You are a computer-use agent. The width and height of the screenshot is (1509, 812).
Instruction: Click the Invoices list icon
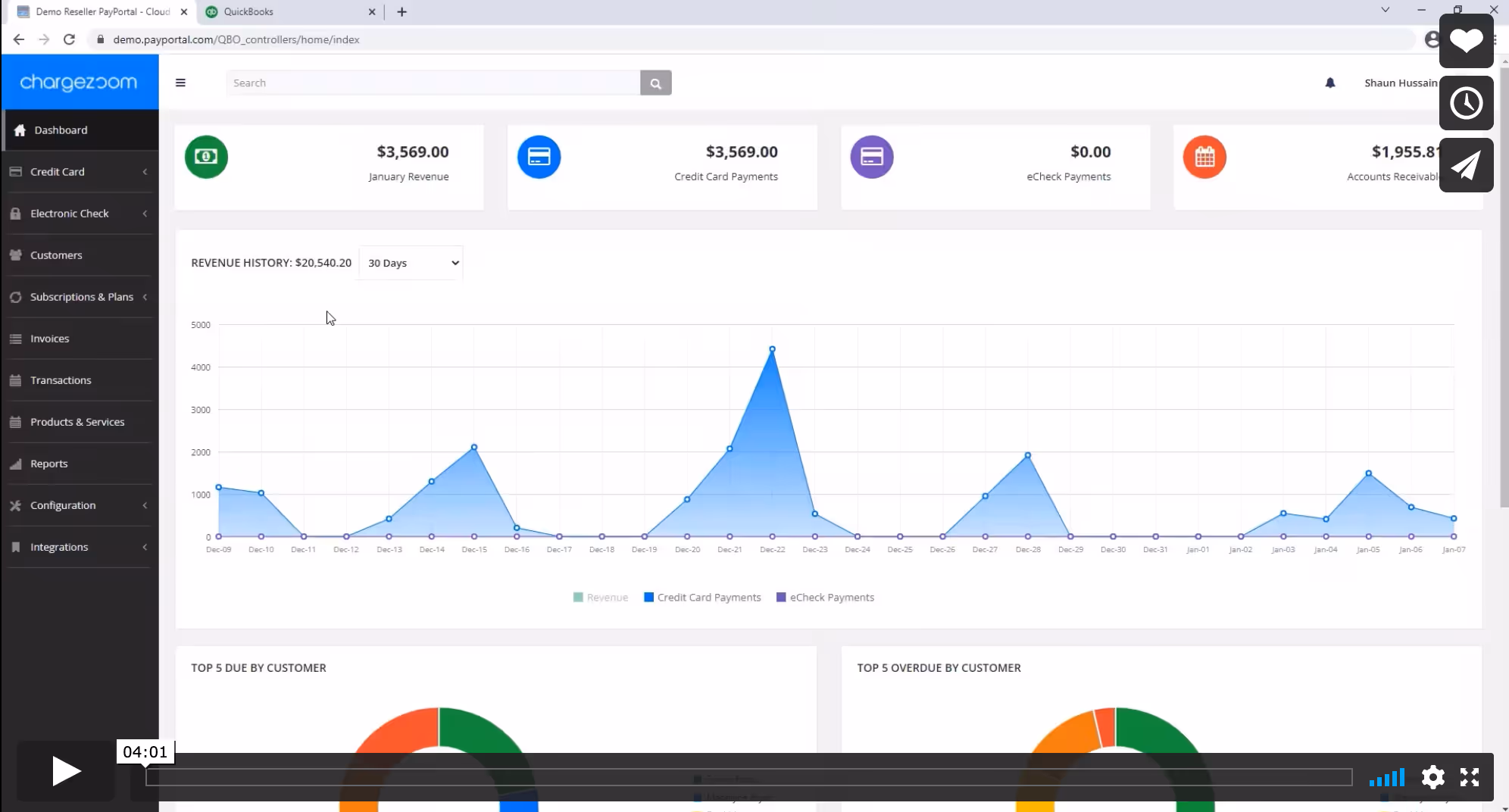tap(15, 339)
